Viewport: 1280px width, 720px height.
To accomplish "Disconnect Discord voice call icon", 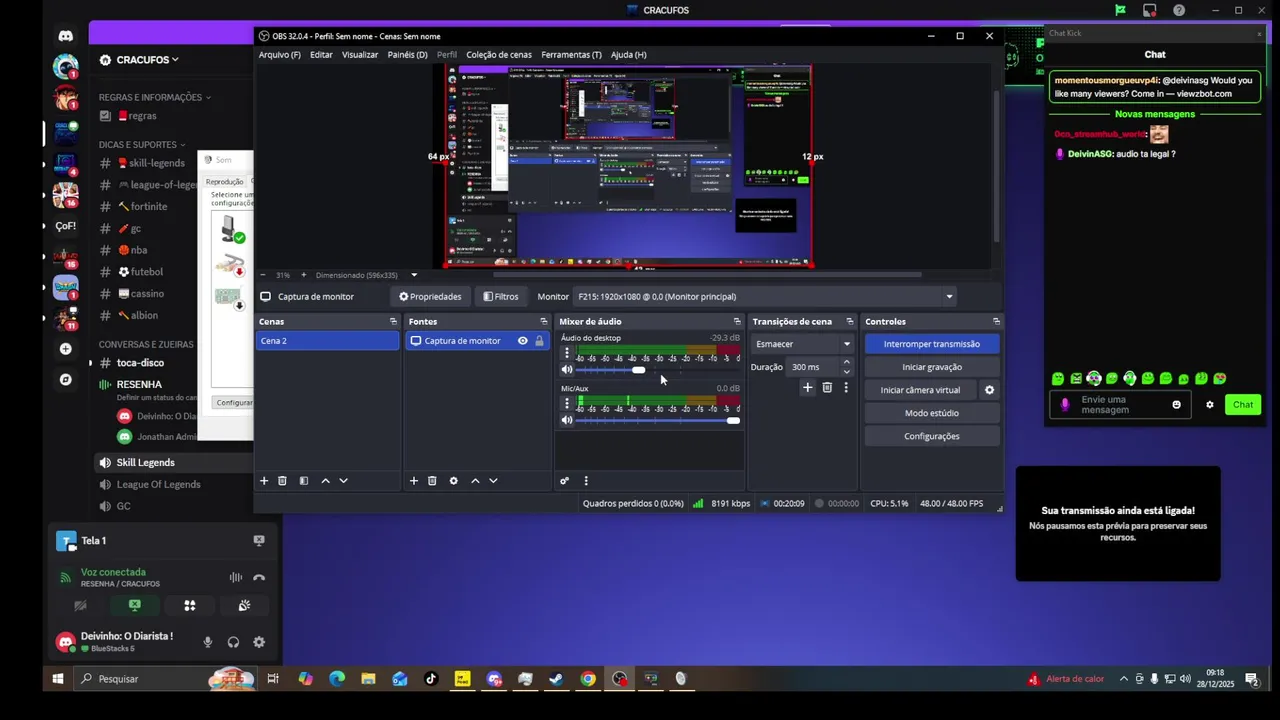I will (x=259, y=577).
